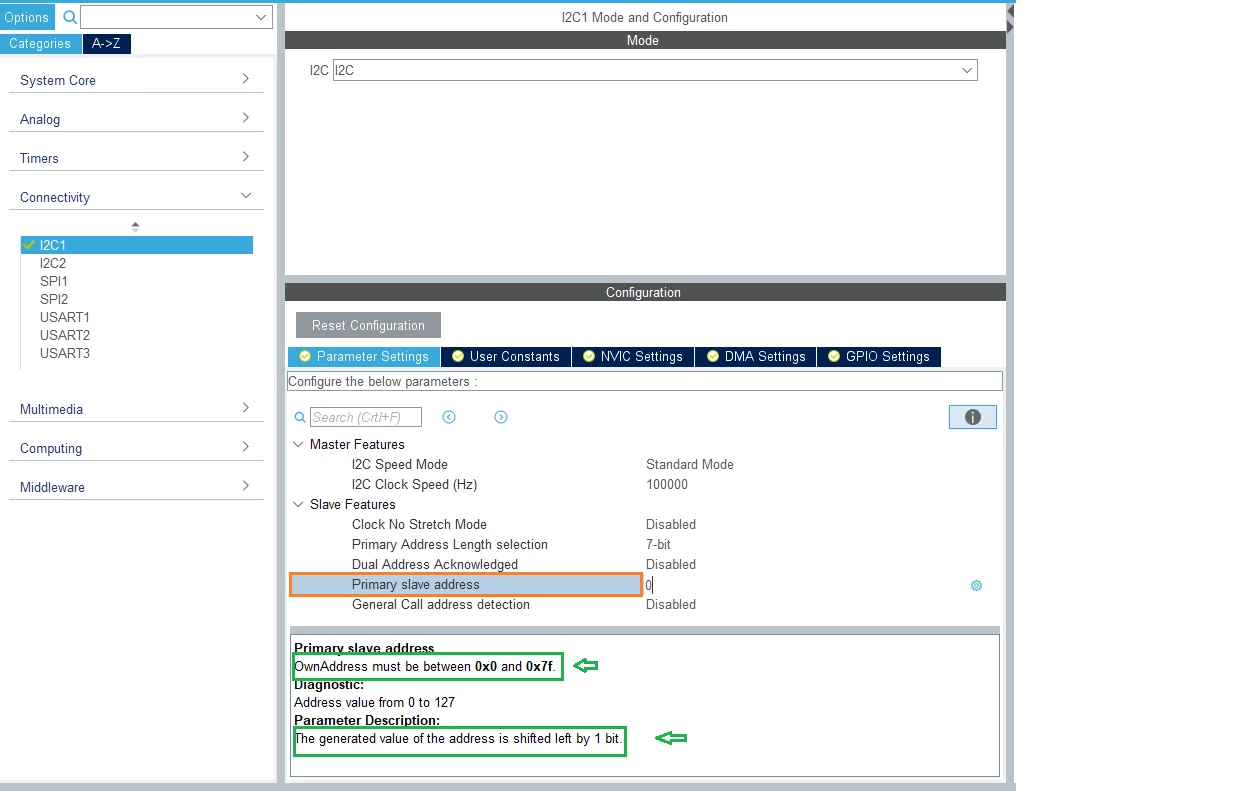
Task: Click General Call address detection Disabled value
Action: click(671, 604)
